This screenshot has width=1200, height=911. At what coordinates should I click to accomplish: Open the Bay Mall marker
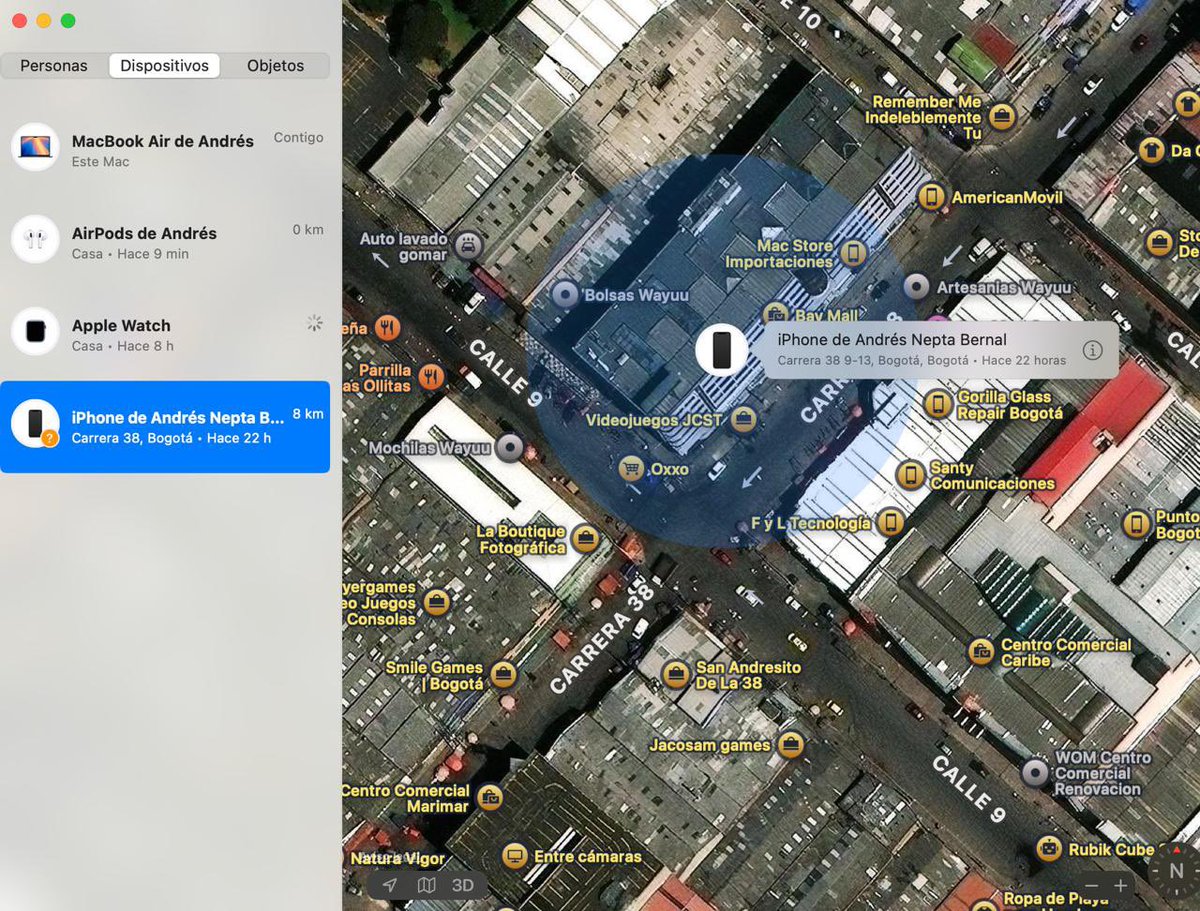[775, 315]
